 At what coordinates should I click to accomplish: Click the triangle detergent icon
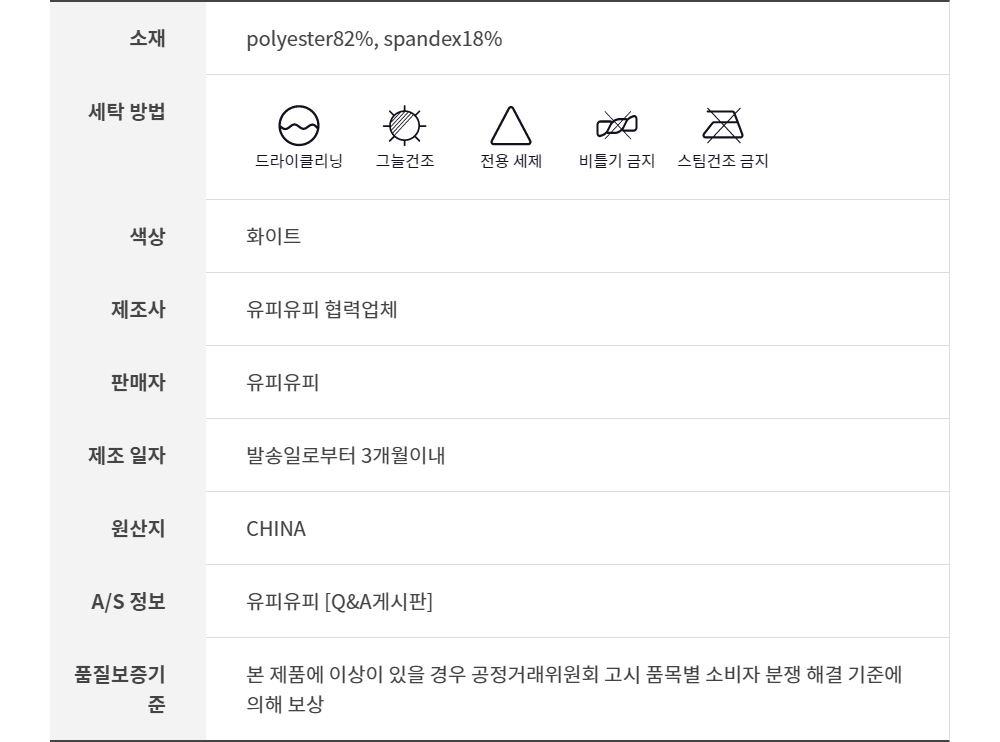510,127
